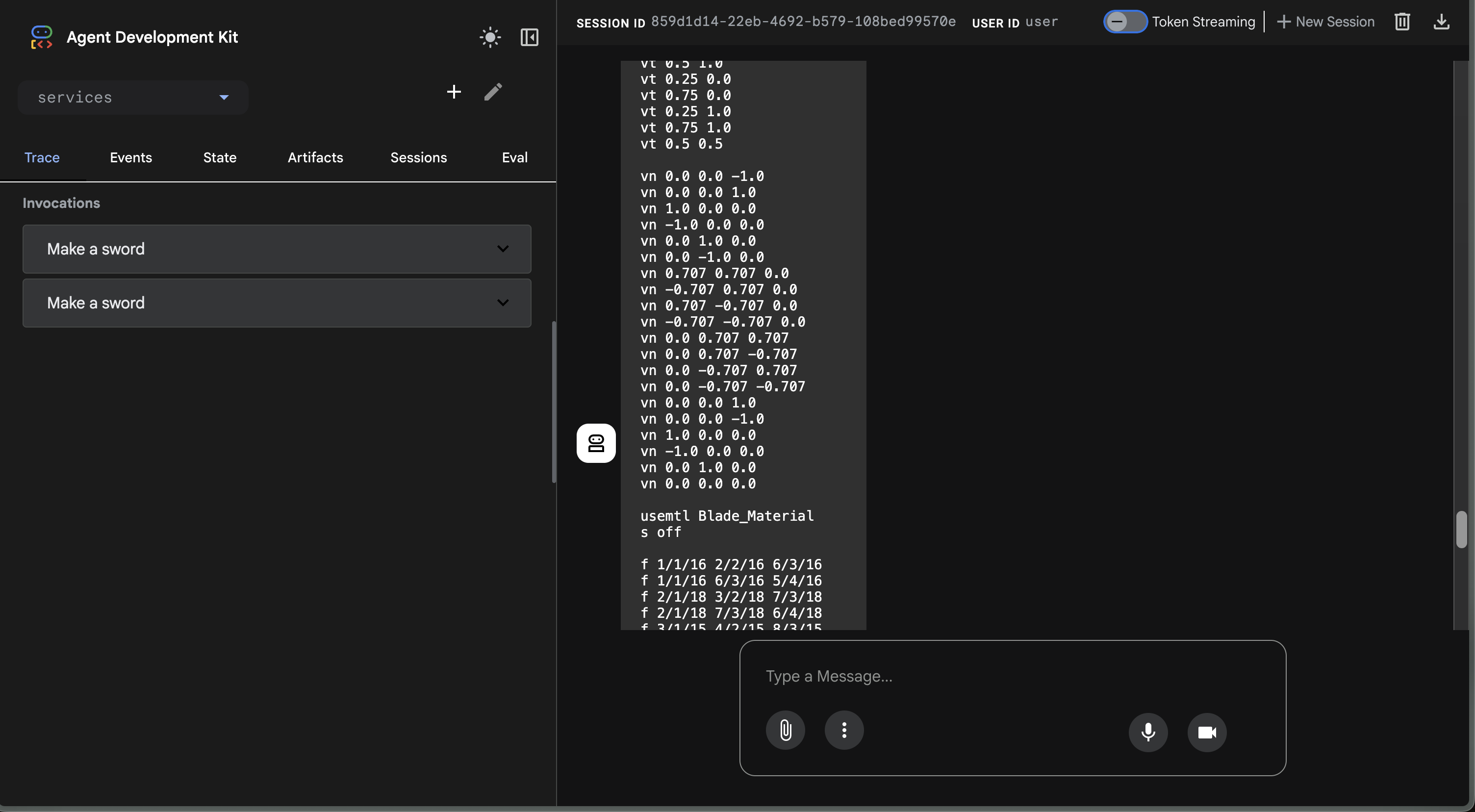Focus the Type a Message input field

tap(1012, 676)
